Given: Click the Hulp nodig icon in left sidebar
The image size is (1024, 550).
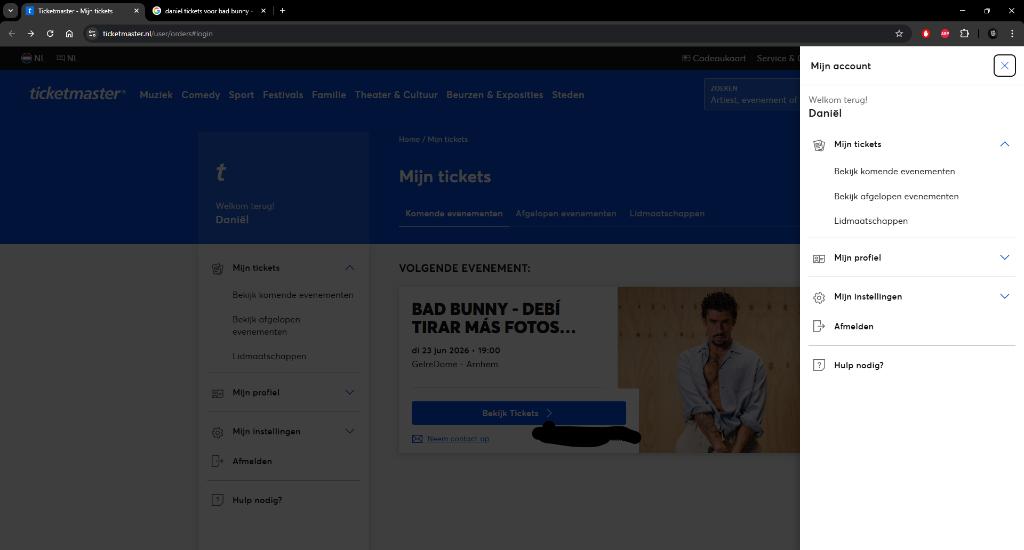Looking at the screenshot, I should point(217,500).
